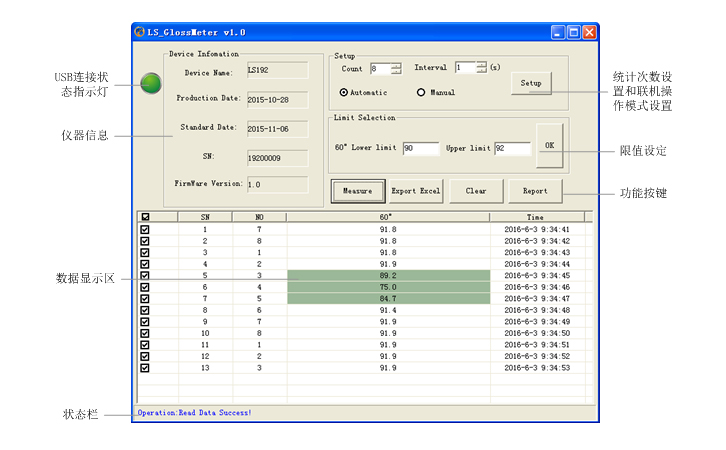This screenshot has height=450, width=726.
Task: Toggle the select-all checkbox in table header
Action: [x=145, y=216]
